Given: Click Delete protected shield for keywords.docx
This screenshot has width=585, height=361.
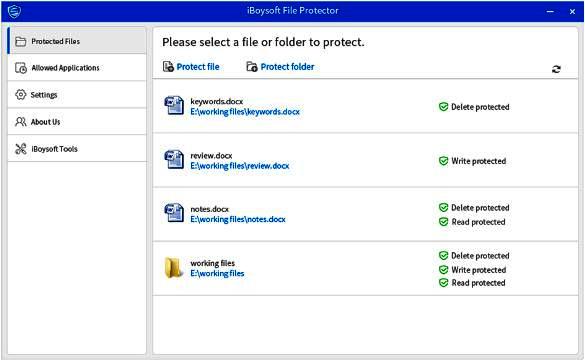Looking at the screenshot, I should (443, 107).
